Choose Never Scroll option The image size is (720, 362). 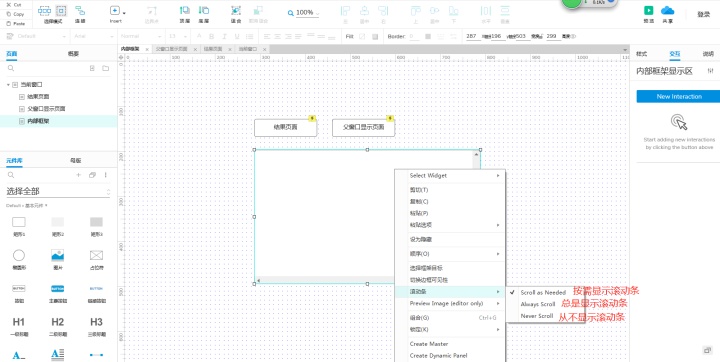pos(536,316)
